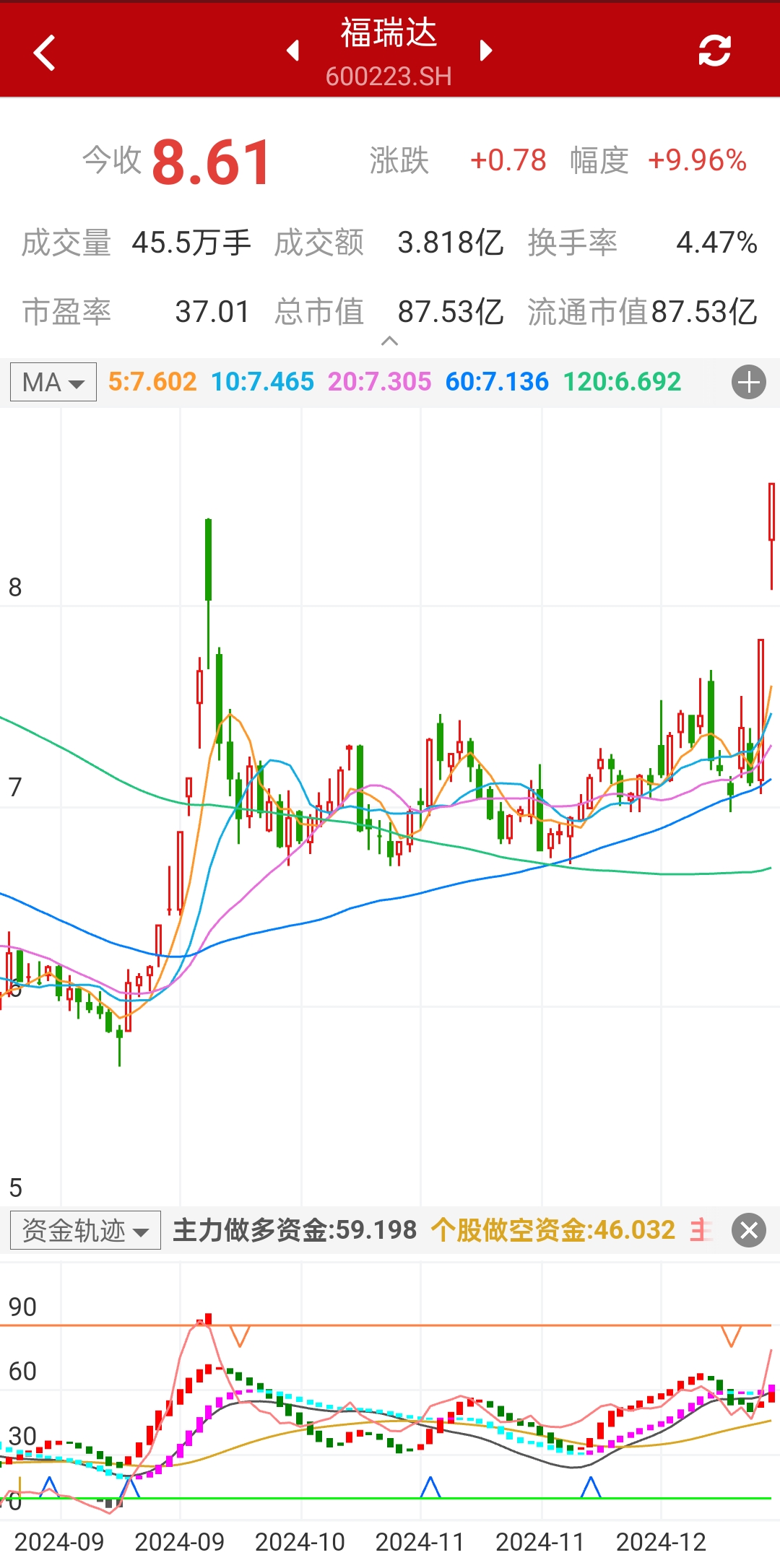Tap turnover amount 3.818亿

(450, 243)
